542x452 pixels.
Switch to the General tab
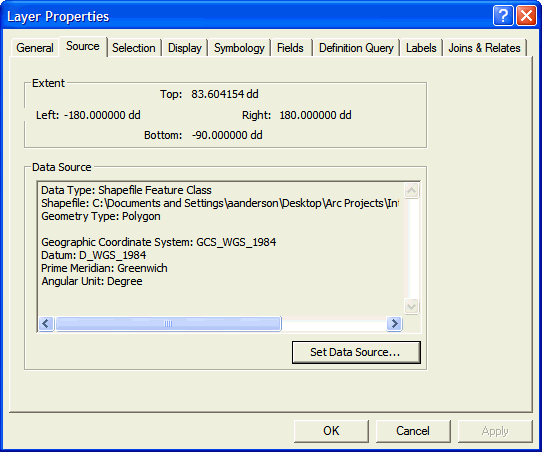[35, 48]
